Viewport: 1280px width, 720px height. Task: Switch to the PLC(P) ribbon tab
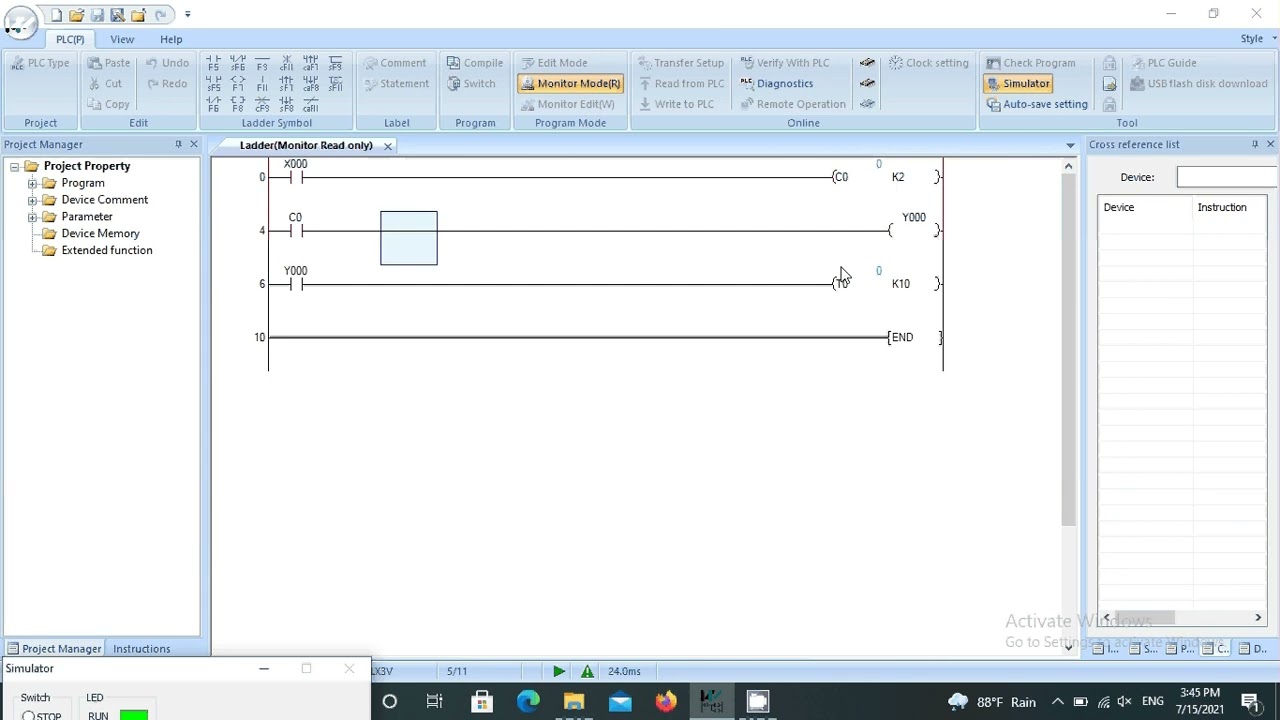coord(70,39)
